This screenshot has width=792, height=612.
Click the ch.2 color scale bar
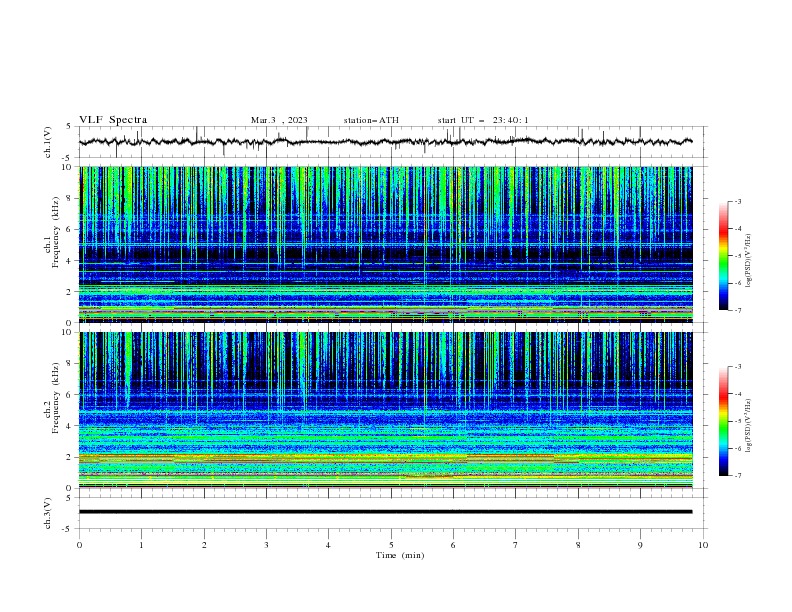click(x=723, y=421)
